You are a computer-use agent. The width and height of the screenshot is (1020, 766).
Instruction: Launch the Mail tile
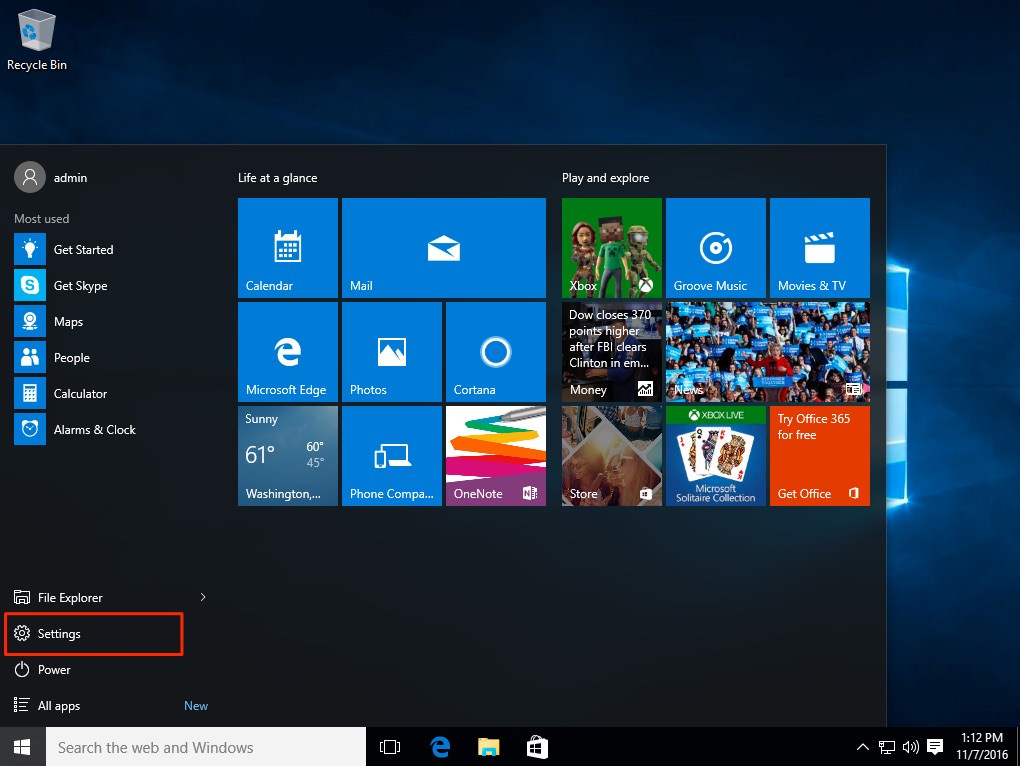click(443, 247)
